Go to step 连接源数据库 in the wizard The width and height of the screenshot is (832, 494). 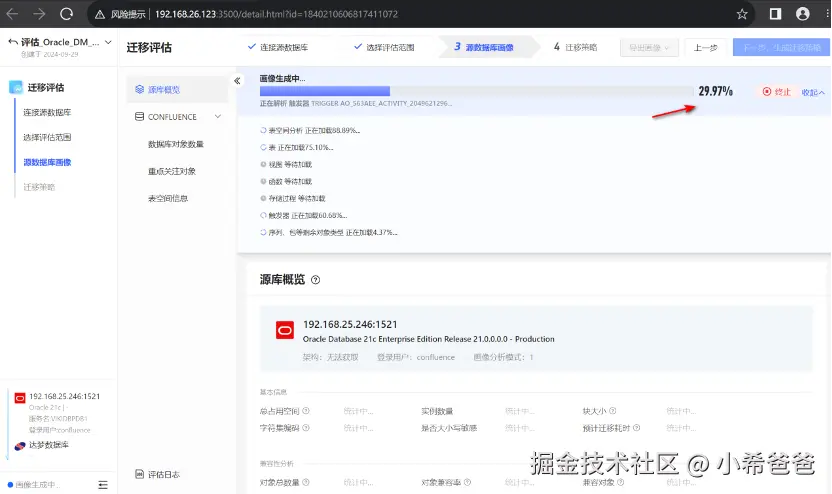278,47
